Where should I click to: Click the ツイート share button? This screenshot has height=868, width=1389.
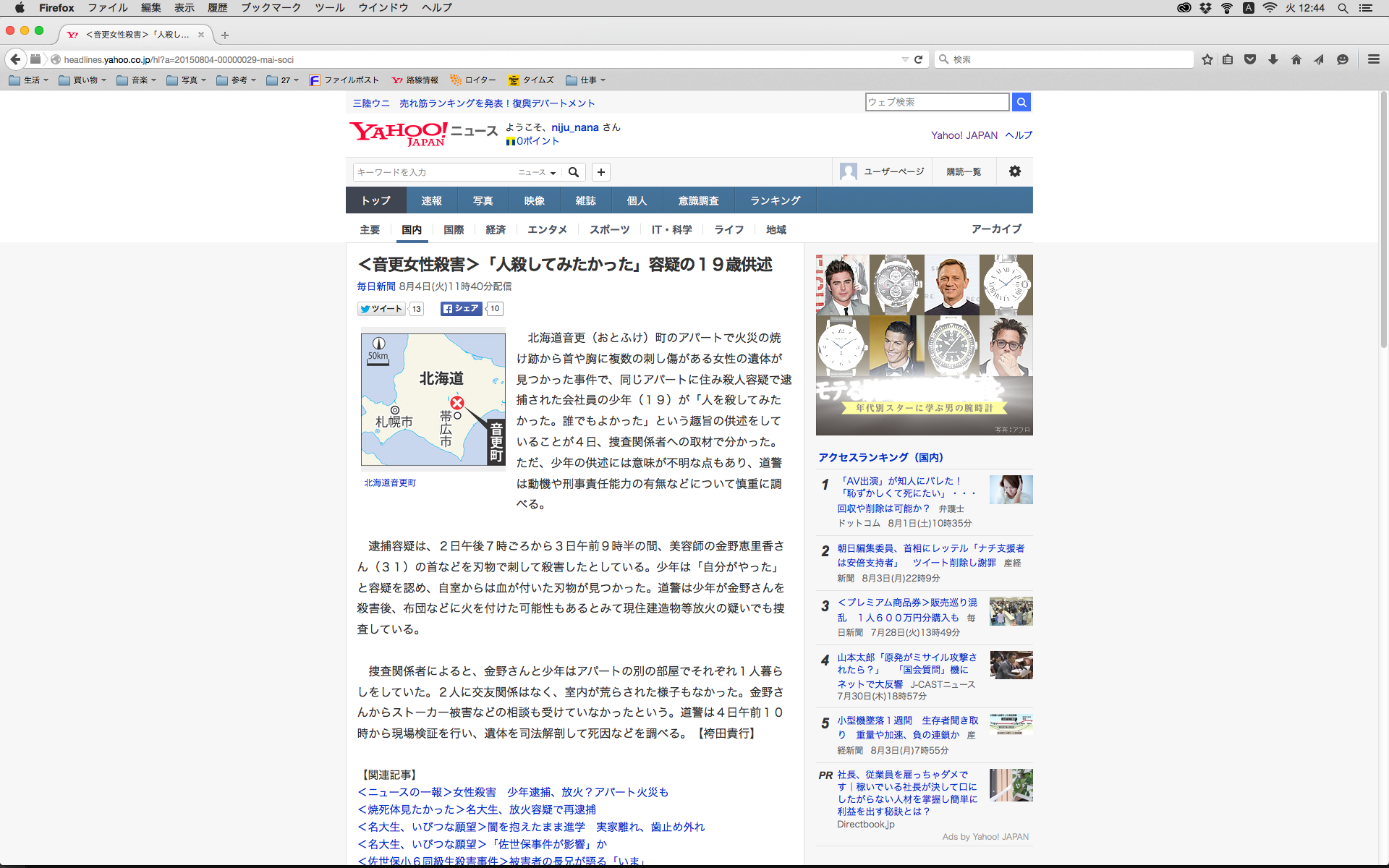pyautogui.click(x=381, y=309)
